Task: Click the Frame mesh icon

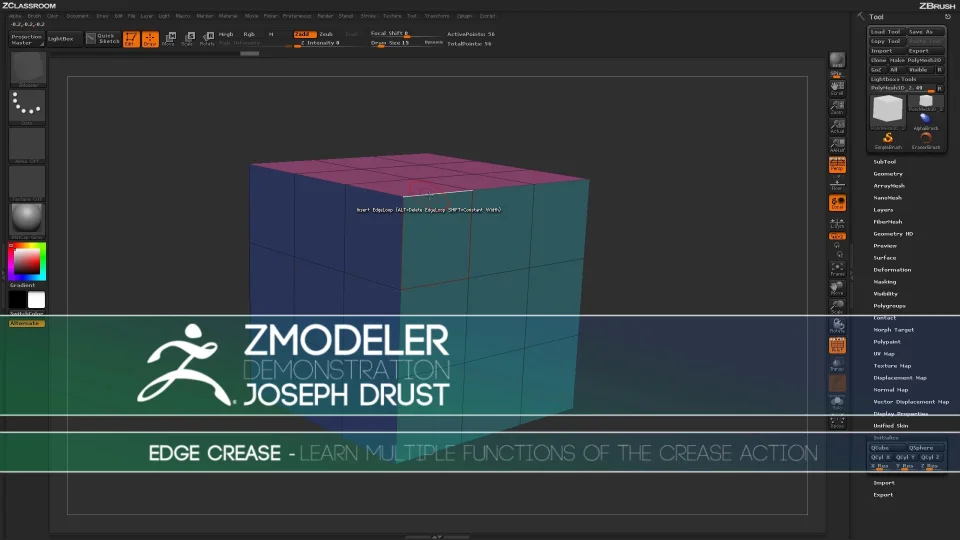Action: (837, 269)
